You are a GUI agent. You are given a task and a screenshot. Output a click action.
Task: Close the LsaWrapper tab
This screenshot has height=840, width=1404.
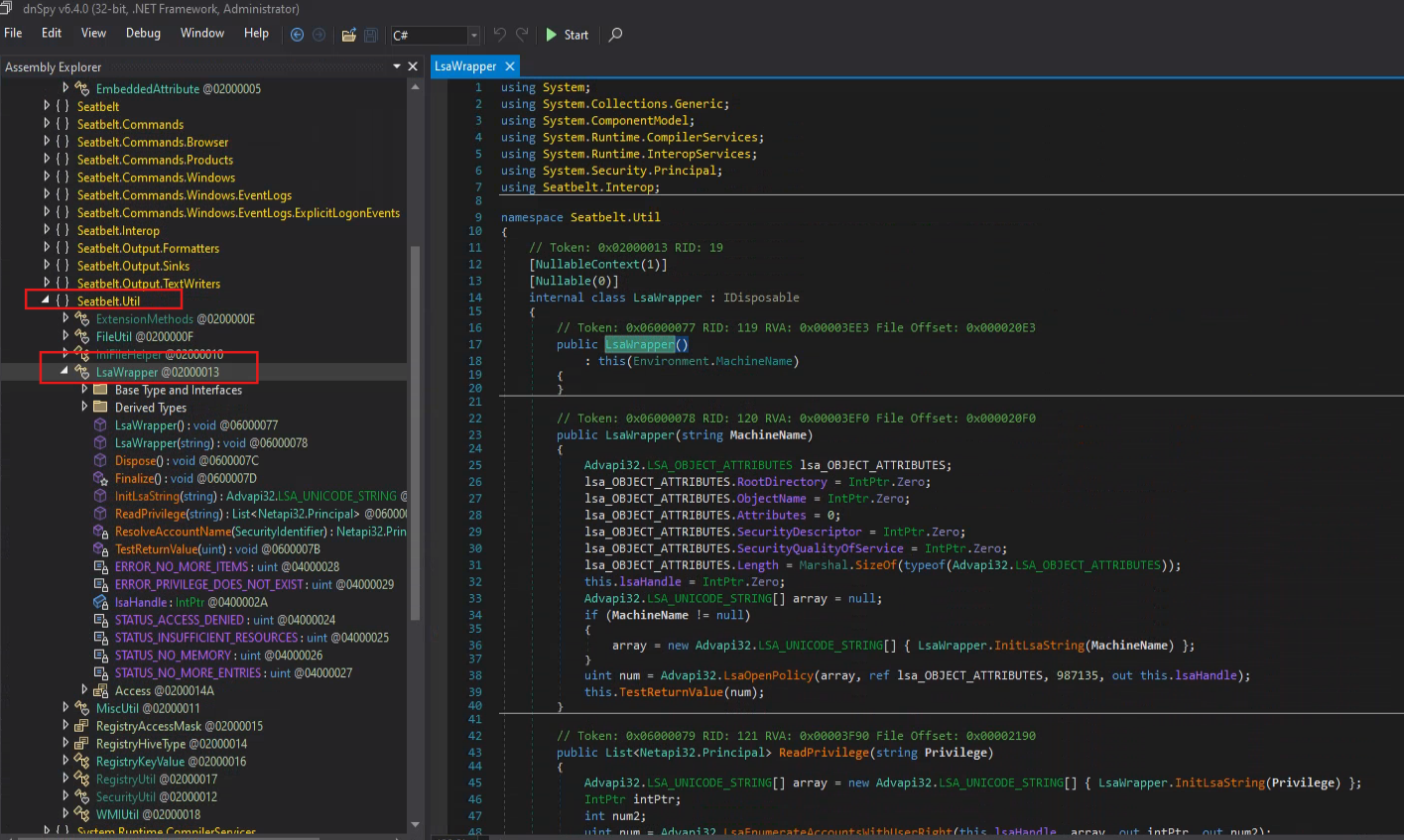coord(509,66)
